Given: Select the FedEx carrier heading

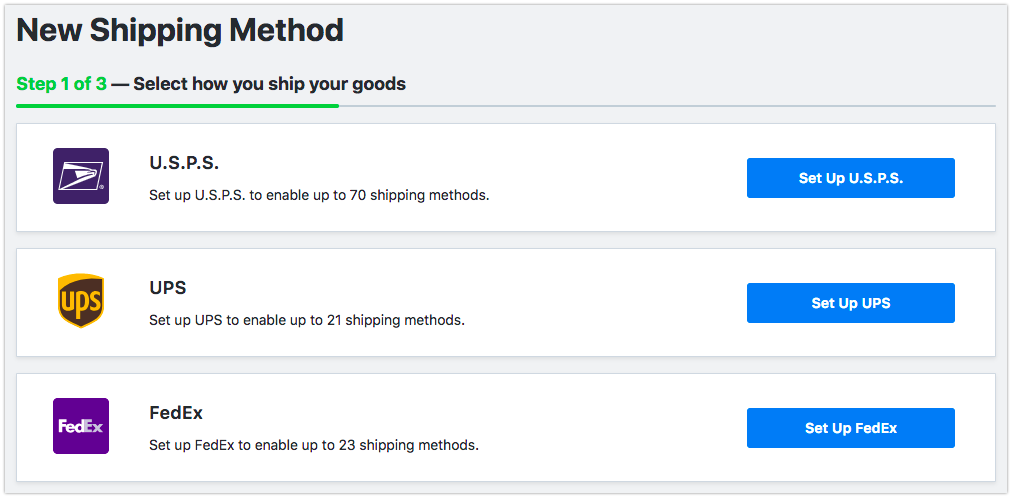Looking at the screenshot, I should [176, 413].
